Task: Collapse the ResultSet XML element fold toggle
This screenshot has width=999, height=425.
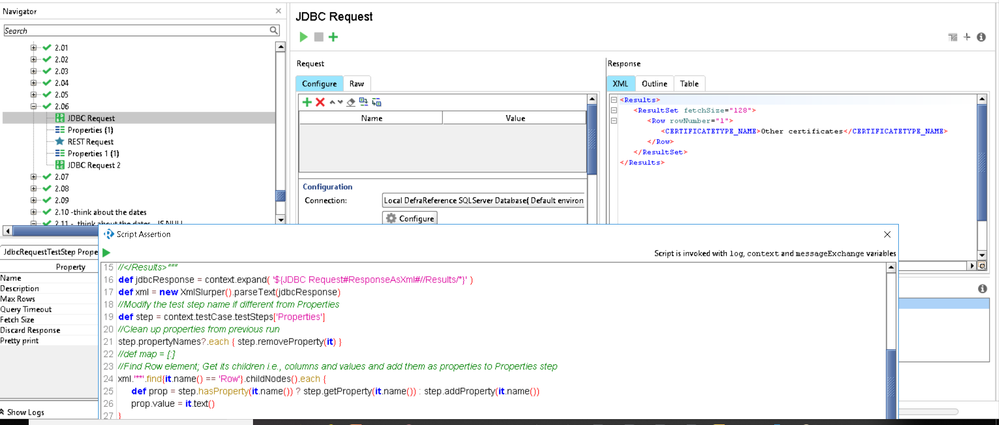Action: (x=614, y=110)
